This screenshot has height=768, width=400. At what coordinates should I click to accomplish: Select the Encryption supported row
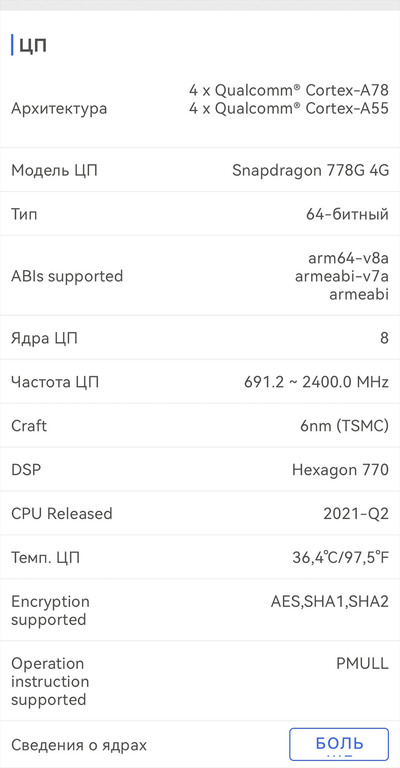(200, 610)
